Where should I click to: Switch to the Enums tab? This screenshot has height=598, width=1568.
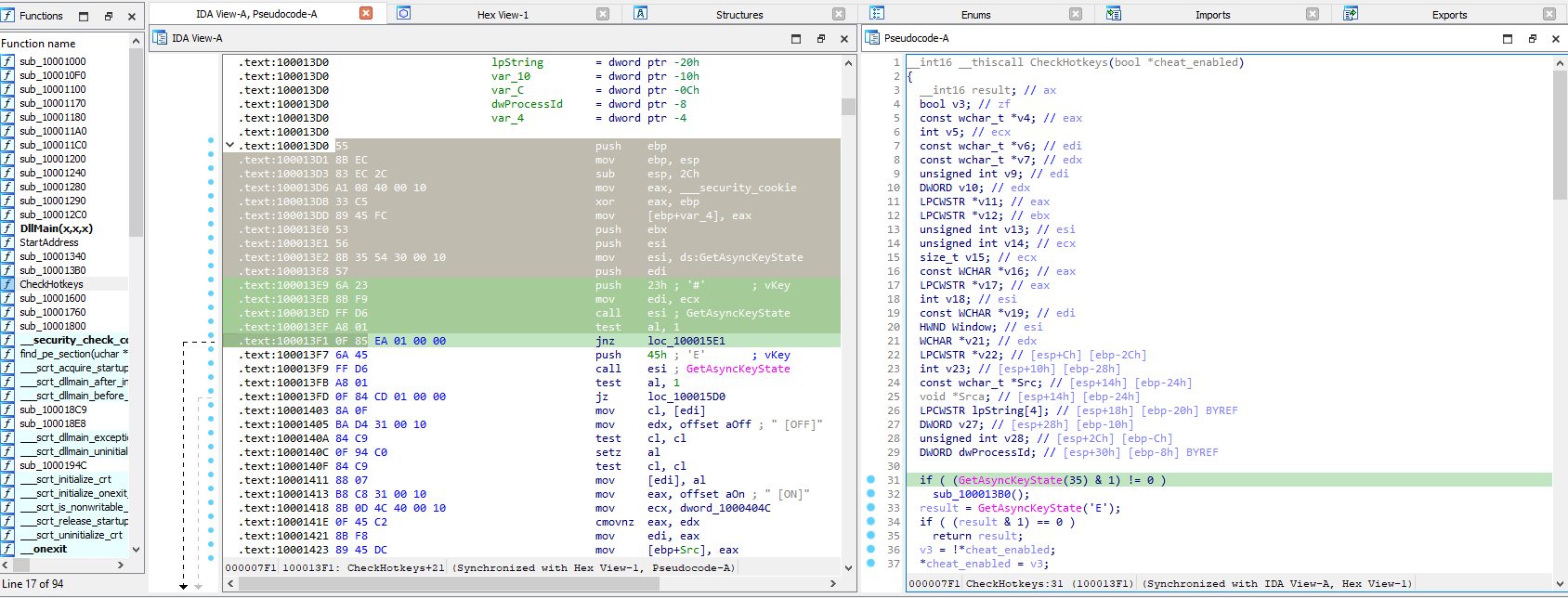(974, 15)
